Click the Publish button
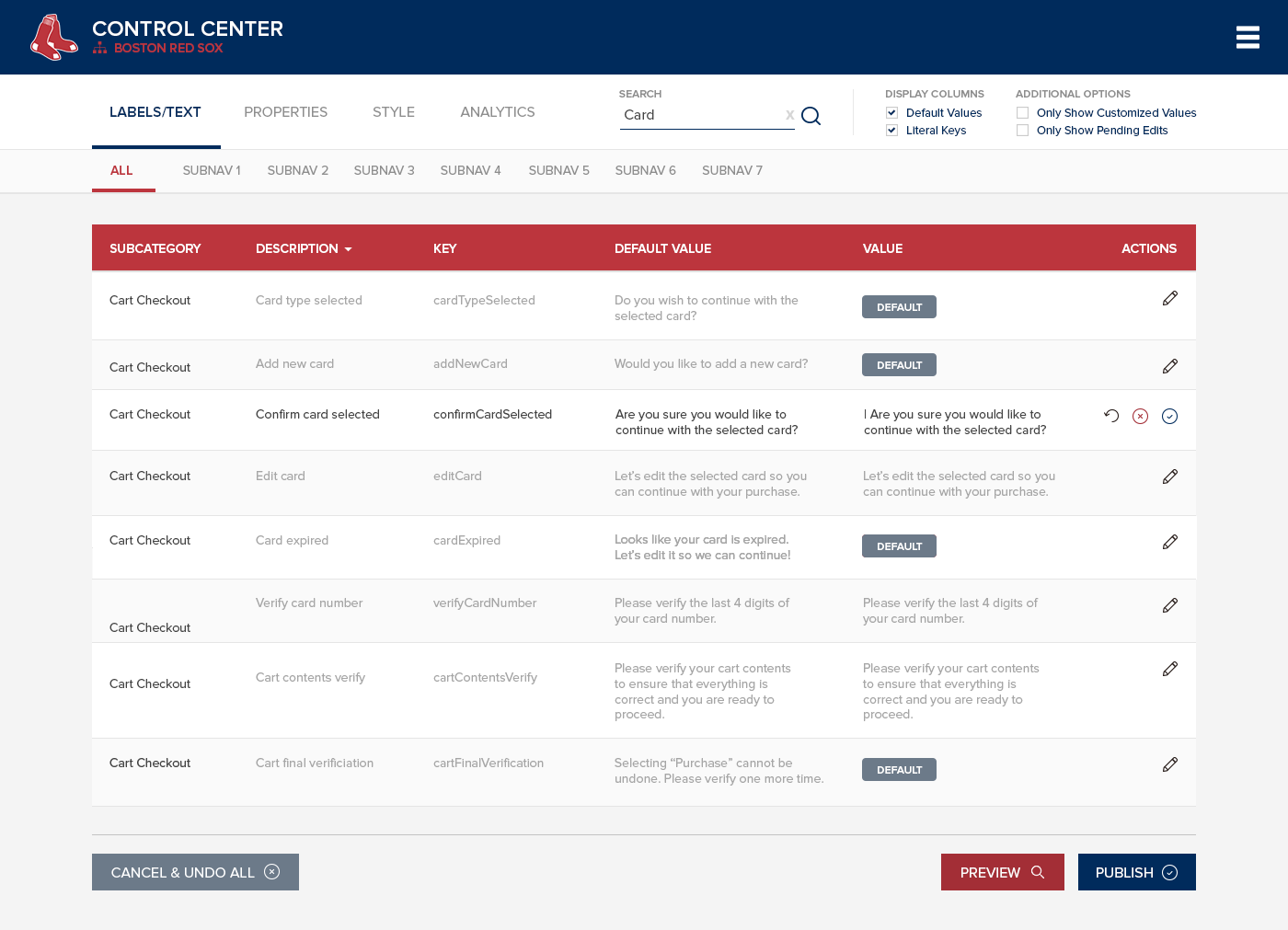The width and height of the screenshot is (1288, 930). 1137,872
